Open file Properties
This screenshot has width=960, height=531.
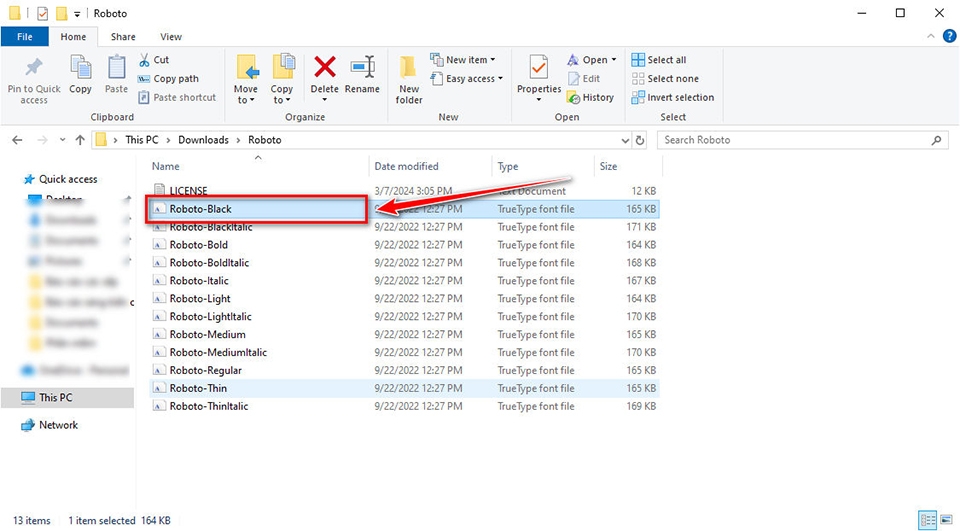point(539,78)
